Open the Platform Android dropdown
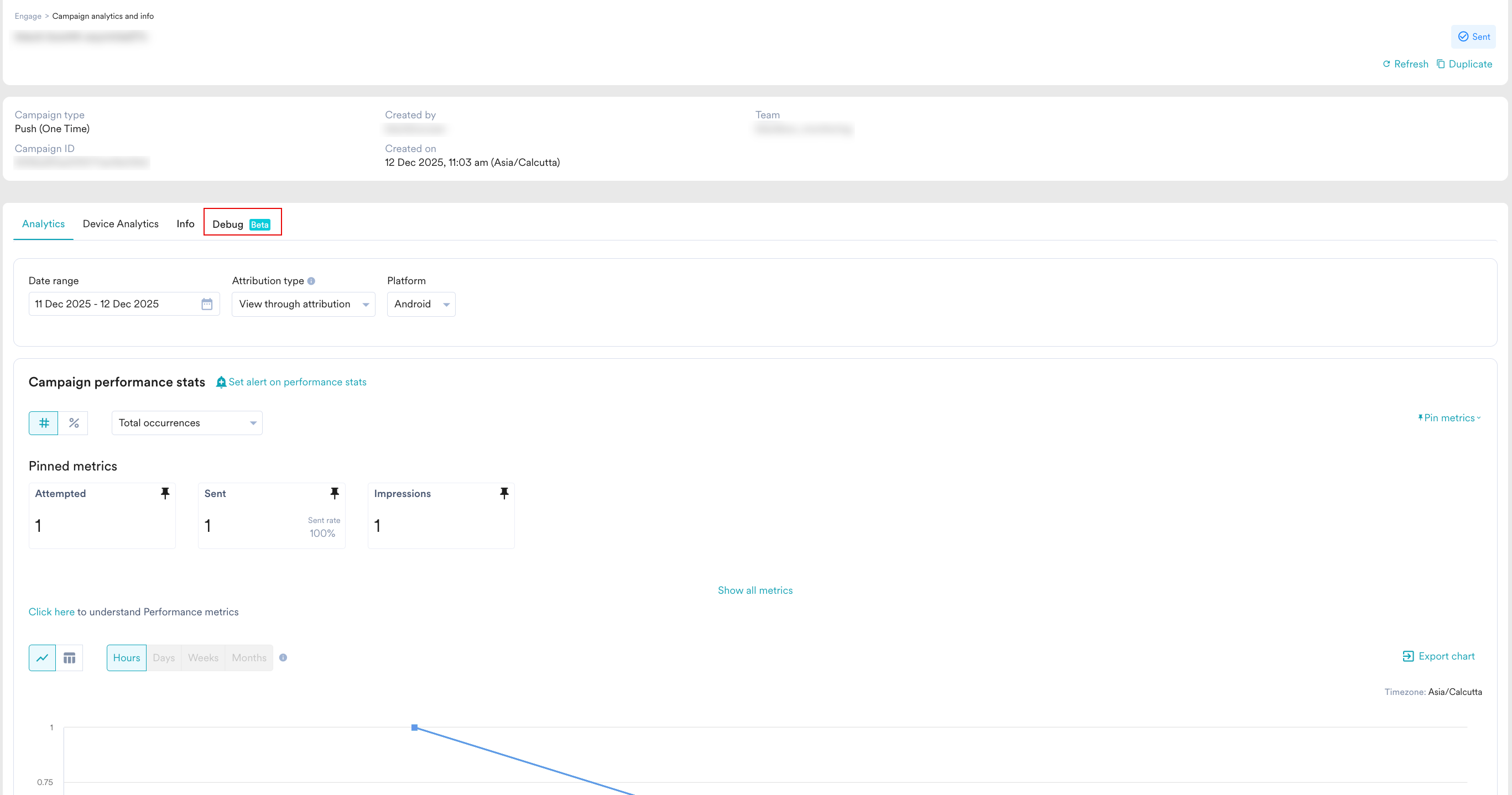 (x=421, y=305)
